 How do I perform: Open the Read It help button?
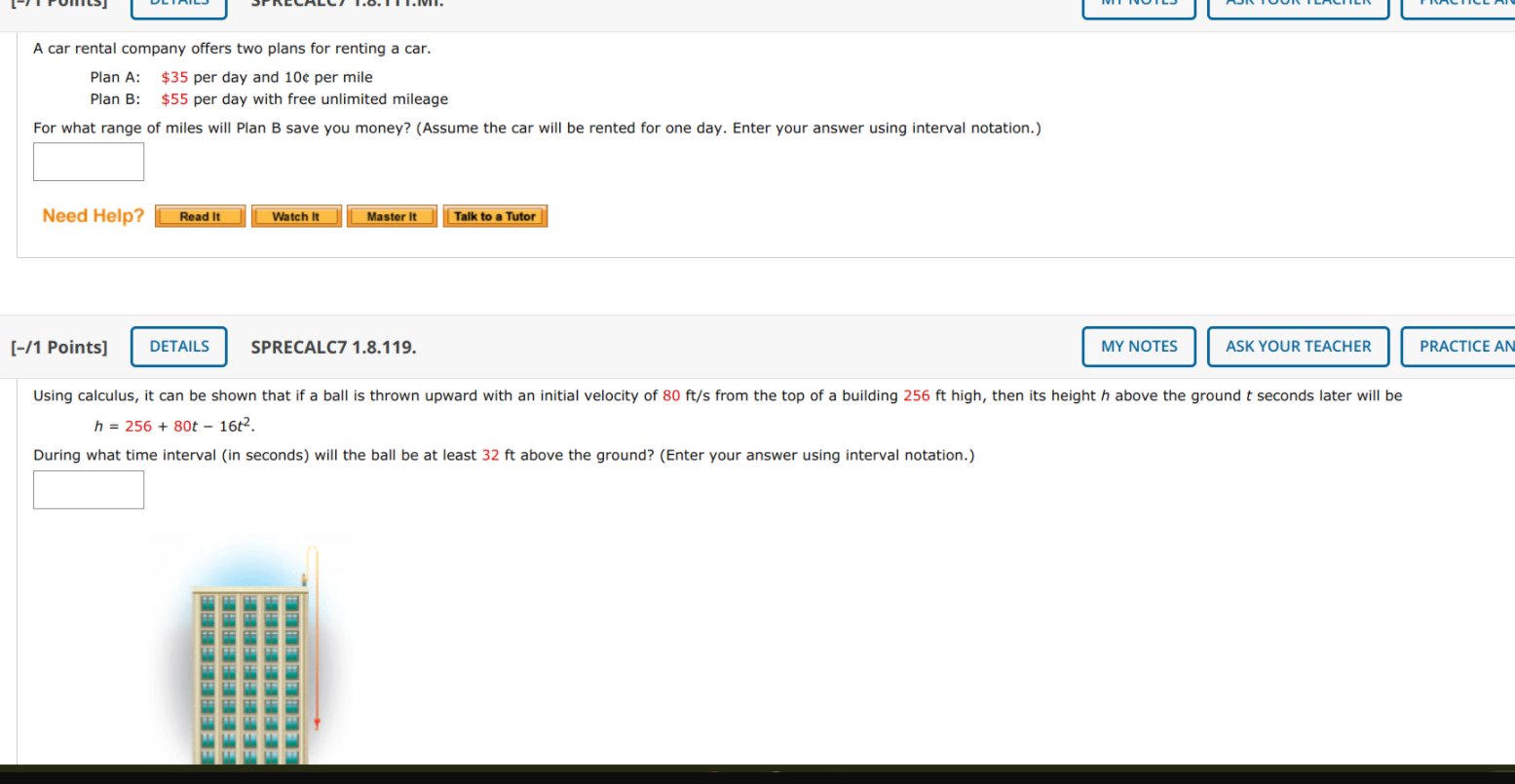click(200, 216)
